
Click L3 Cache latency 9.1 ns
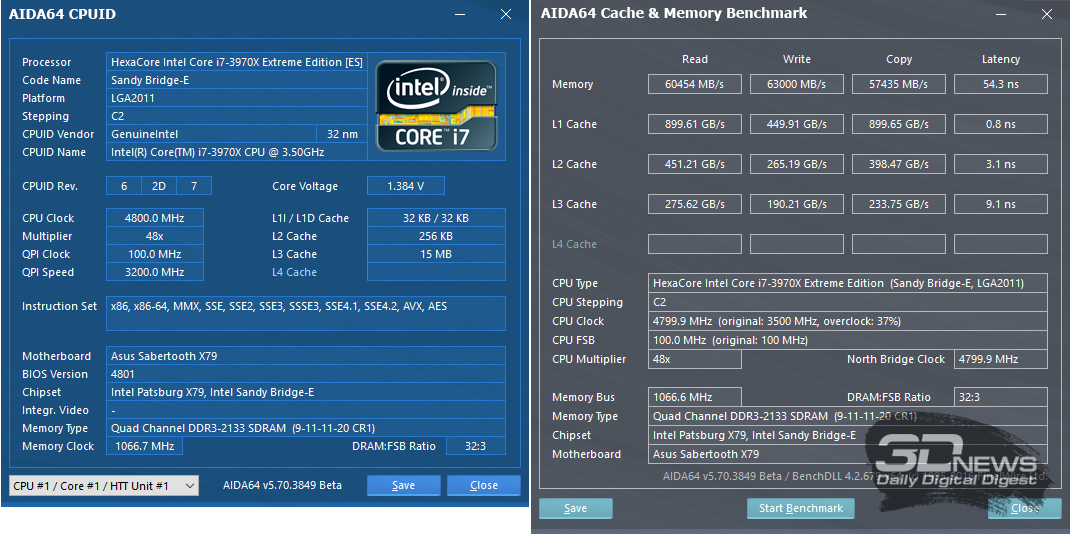[1000, 204]
